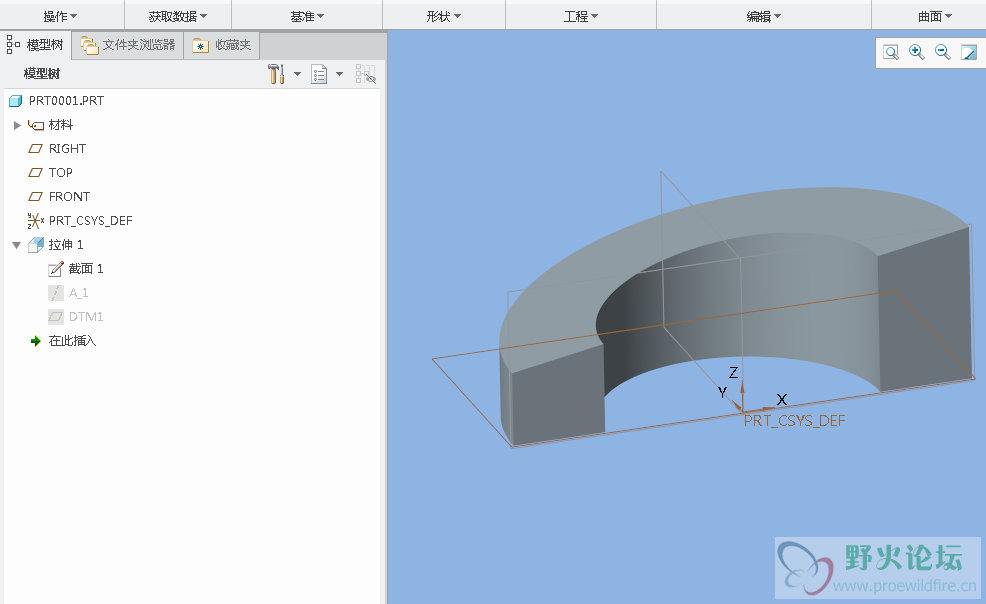986x604 pixels.
Task: Open the 曲面 ribbon group menu
Action: click(x=935, y=16)
